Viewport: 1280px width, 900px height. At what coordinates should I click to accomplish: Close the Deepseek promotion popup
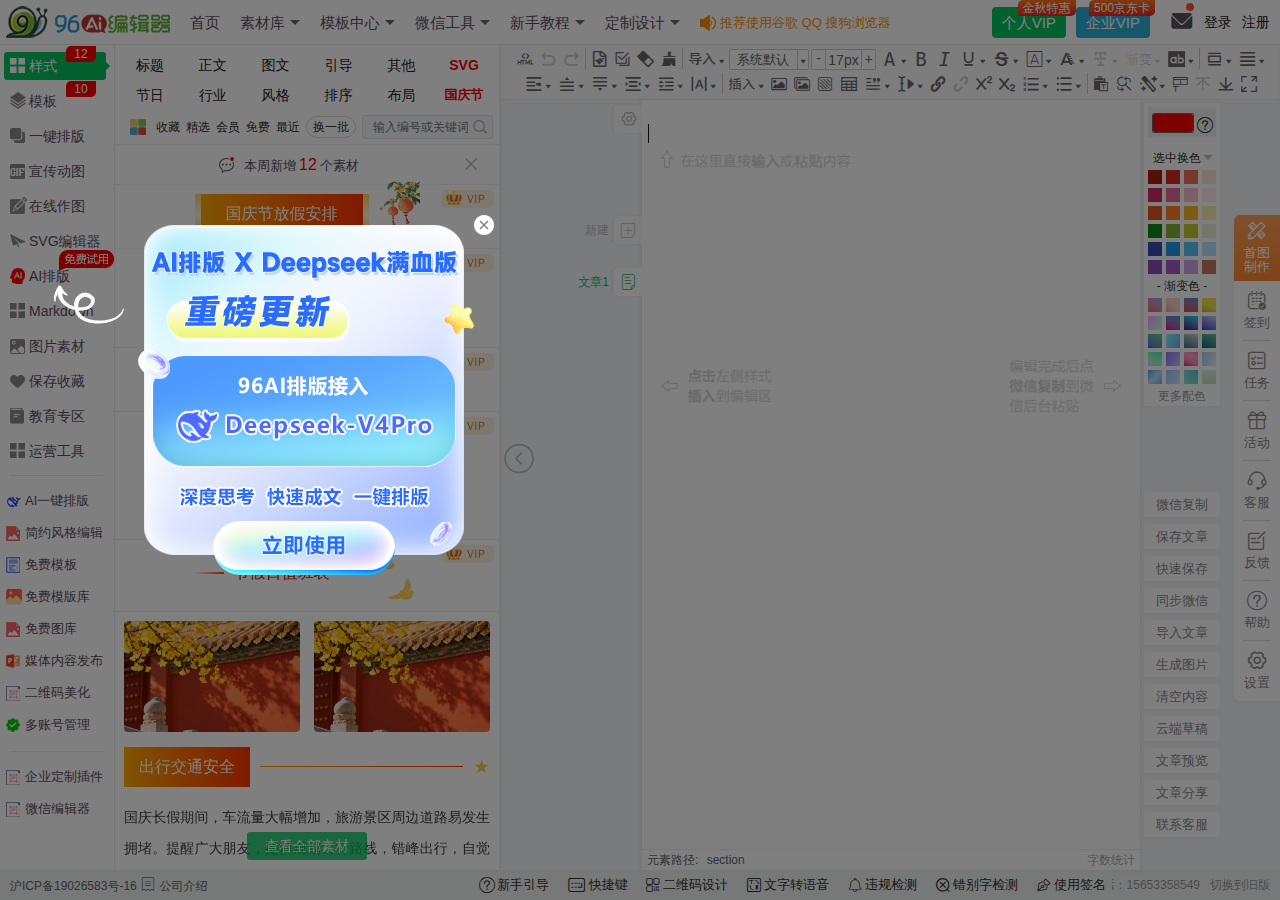coord(484,225)
